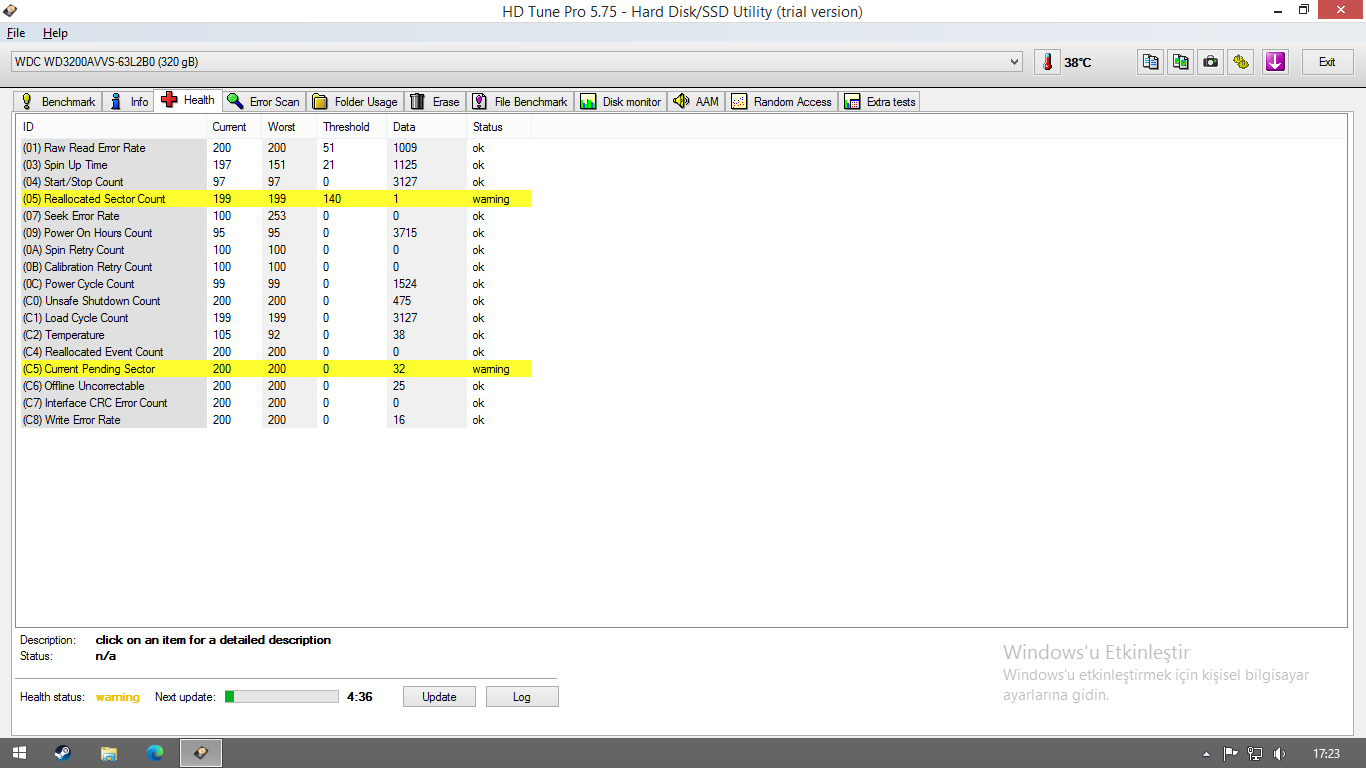This screenshot has width=1366, height=768.
Task: Select the Power Cycle Count row
Action: click(274, 284)
